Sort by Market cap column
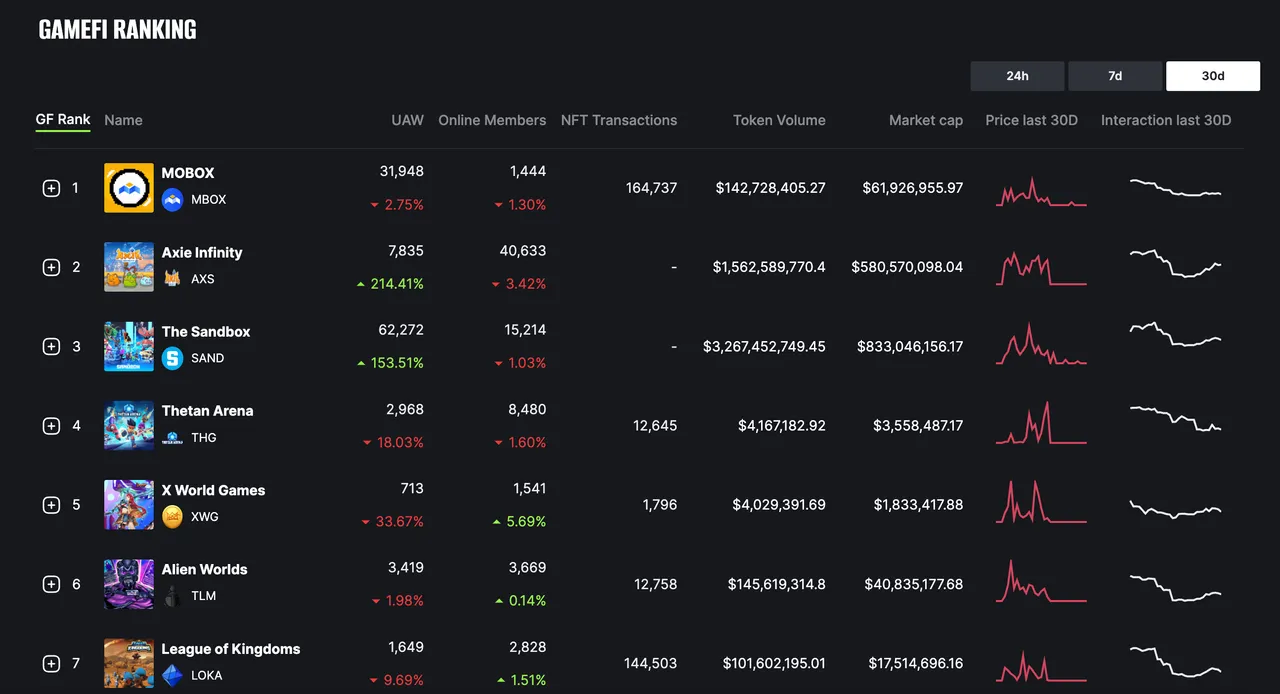1280x694 pixels. [x=926, y=120]
